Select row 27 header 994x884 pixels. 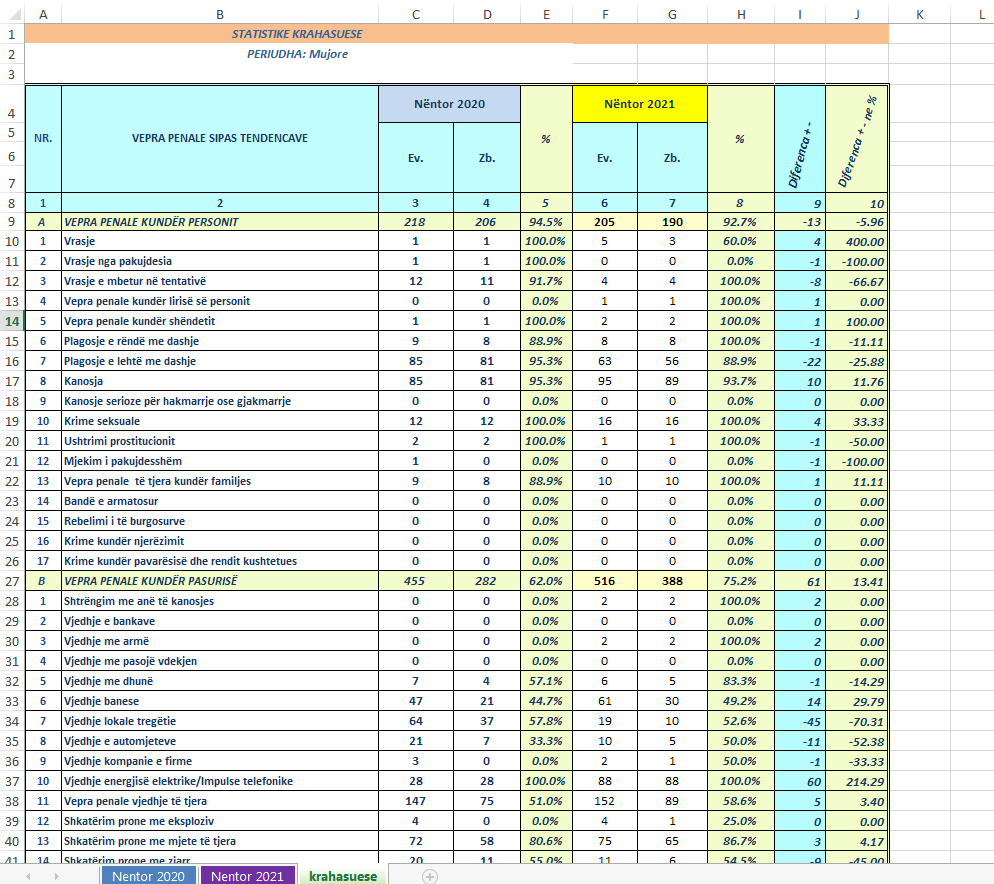11,581
